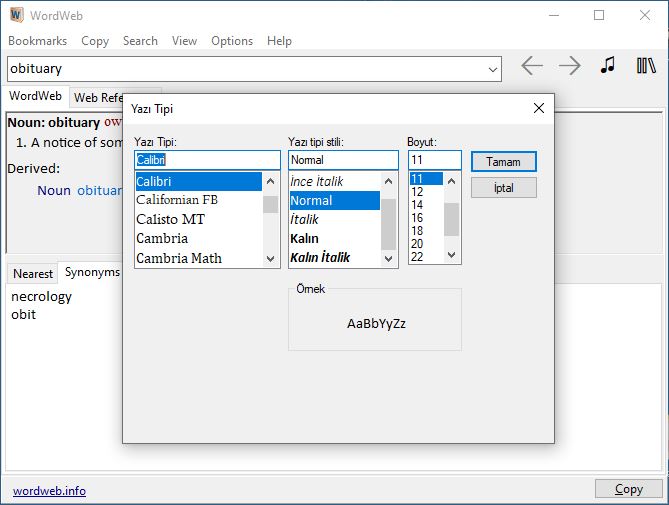
Task: Choose Kalın style
Action: (334, 238)
